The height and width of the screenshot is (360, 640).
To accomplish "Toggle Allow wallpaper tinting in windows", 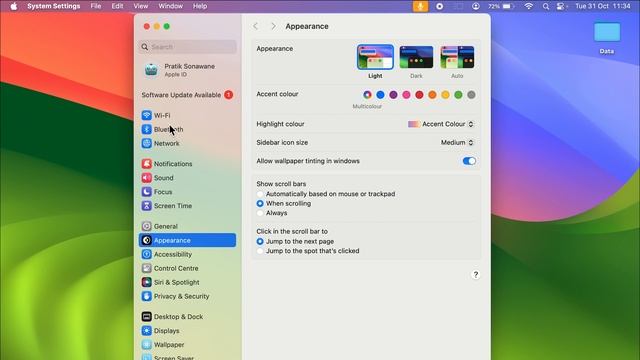I will (x=469, y=161).
